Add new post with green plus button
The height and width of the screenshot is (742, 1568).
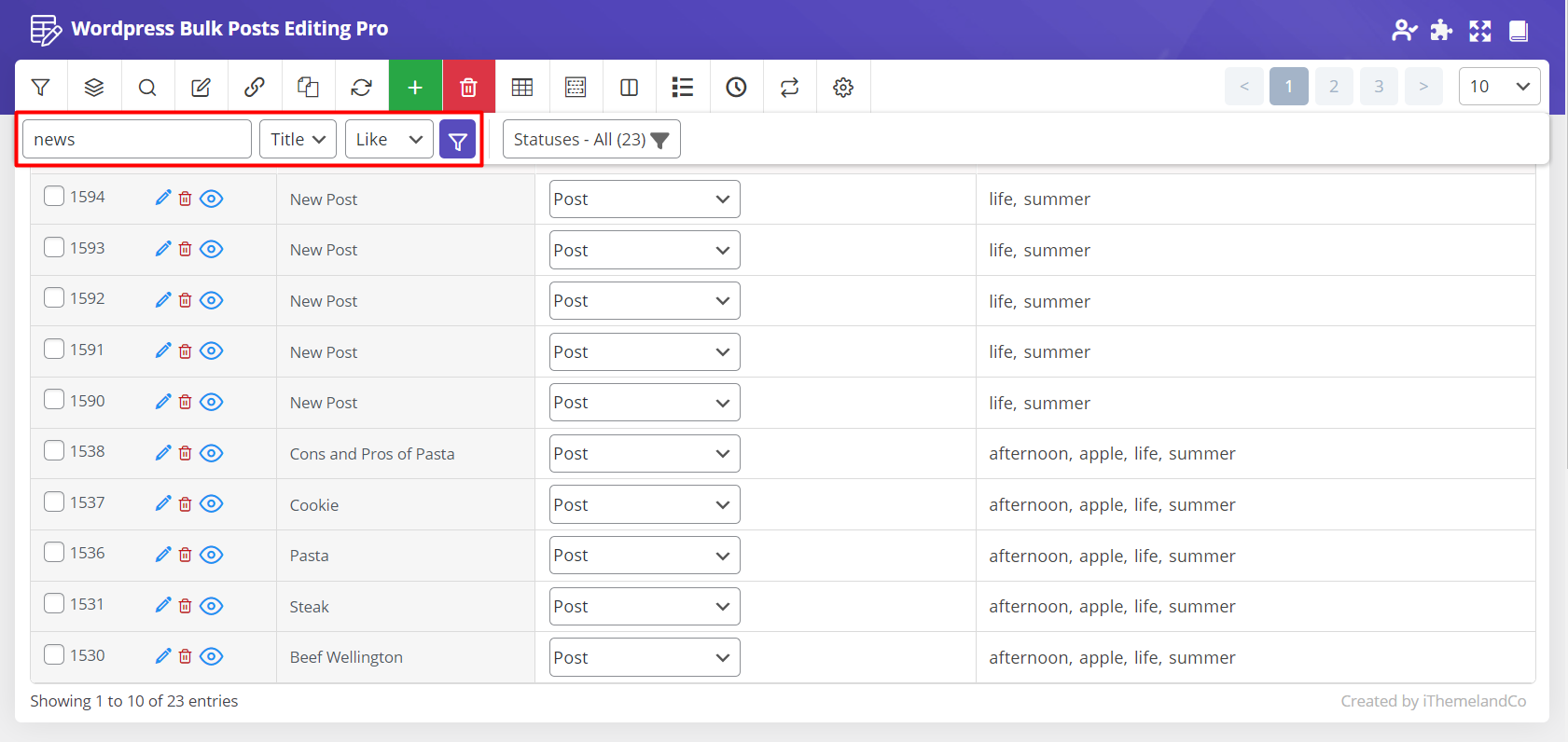[415, 87]
